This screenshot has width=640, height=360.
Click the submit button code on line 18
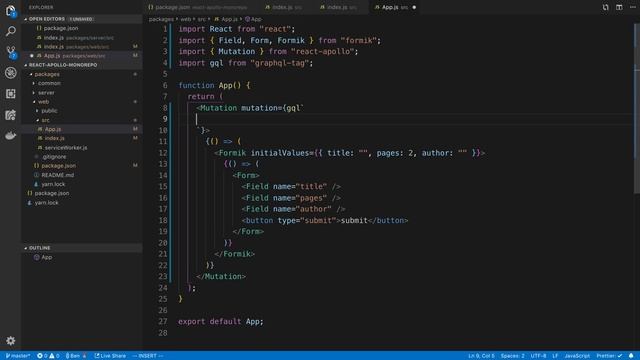(x=324, y=220)
